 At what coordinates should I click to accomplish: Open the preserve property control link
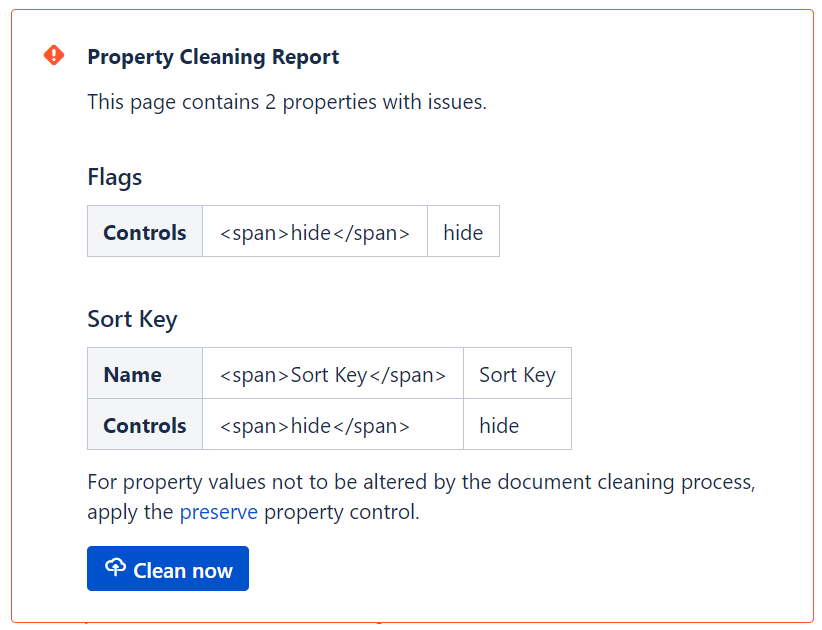[218, 512]
